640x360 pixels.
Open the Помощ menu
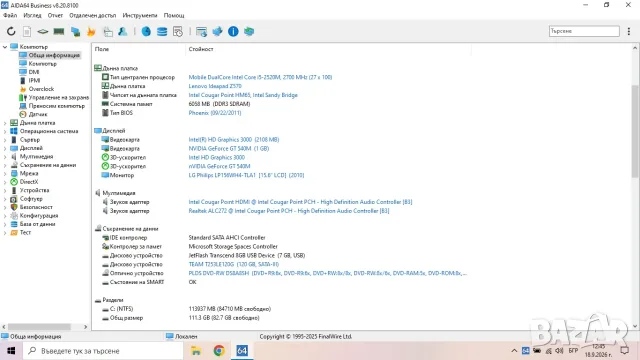pos(174,16)
